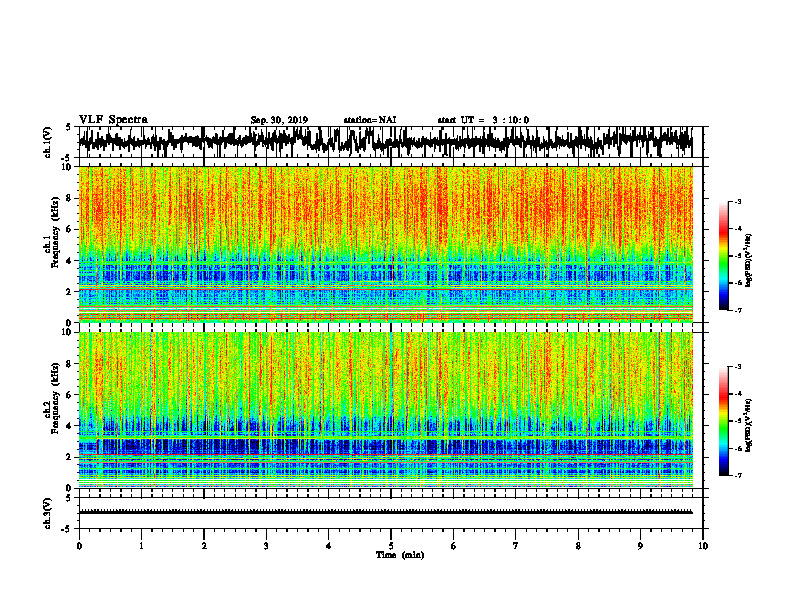This screenshot has width=792, height=612.
Task: Click the "6" kHz tick on ch.1 frequency axis
Action: (x=69, y=229)
